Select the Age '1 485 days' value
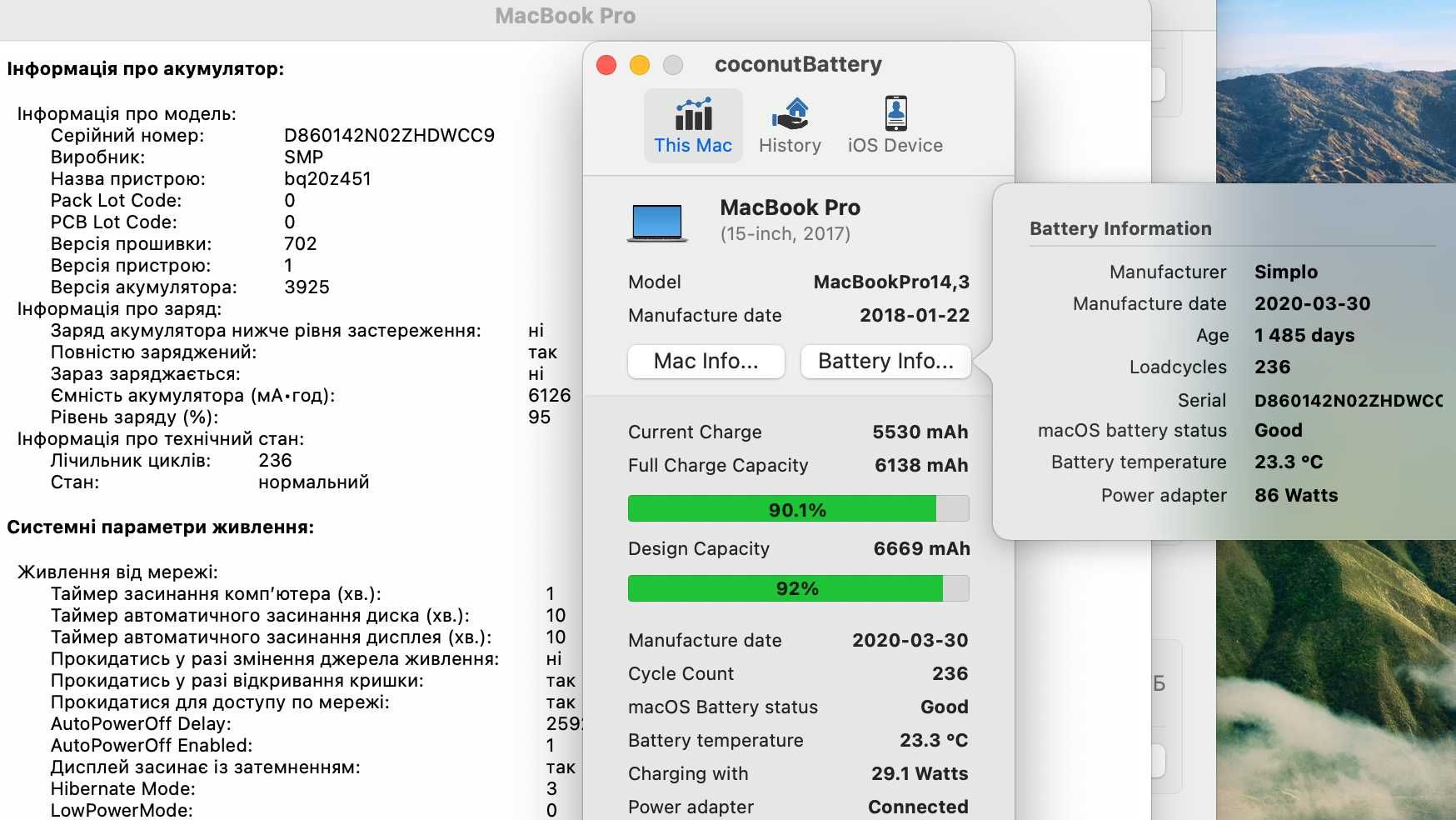 click(x=1304, y=336)
